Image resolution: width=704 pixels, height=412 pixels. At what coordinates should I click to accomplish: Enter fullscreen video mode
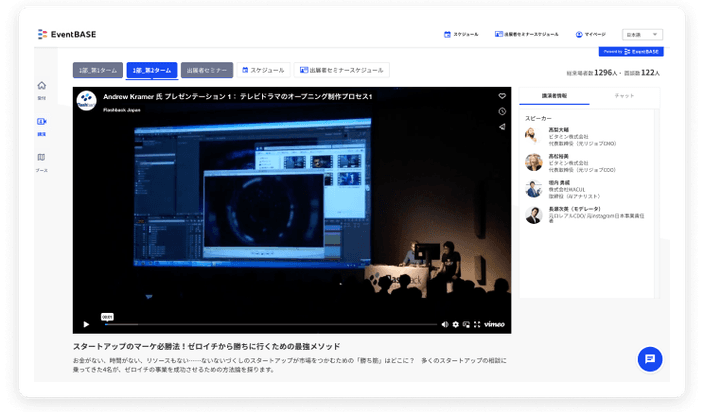pyautogui.click(x=475, y=324)
